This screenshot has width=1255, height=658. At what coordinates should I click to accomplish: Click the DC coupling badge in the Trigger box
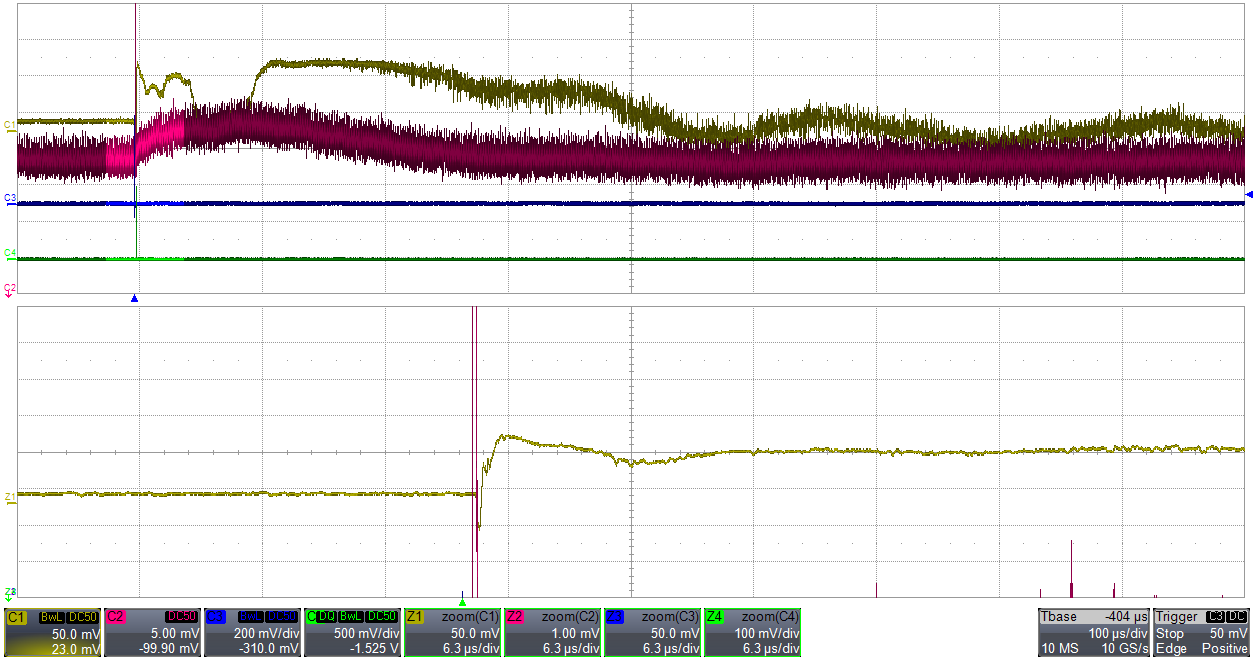pyautogui.click(x=1238, y=617)
